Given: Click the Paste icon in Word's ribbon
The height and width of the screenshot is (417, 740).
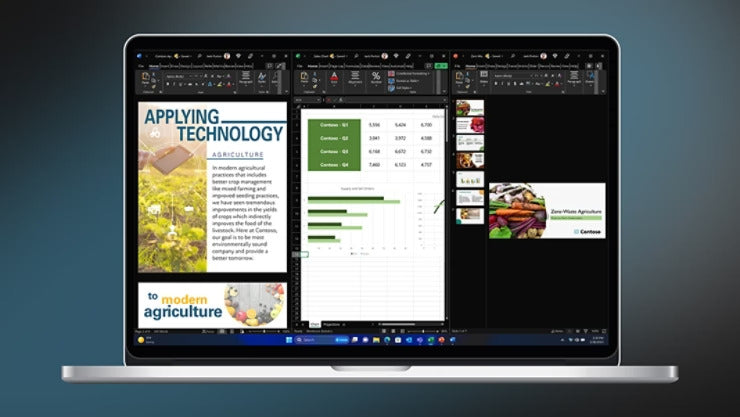Looking at the screenshot, I should [145, 78].
